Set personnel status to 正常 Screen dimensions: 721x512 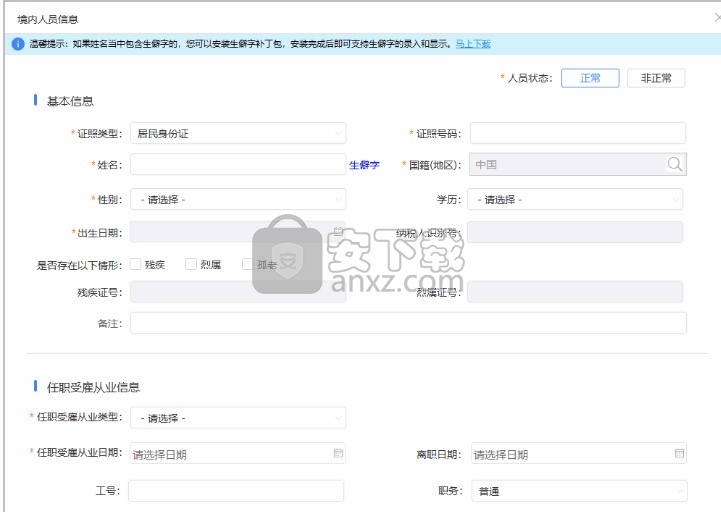pyautogui.click(x=590, y=78)
